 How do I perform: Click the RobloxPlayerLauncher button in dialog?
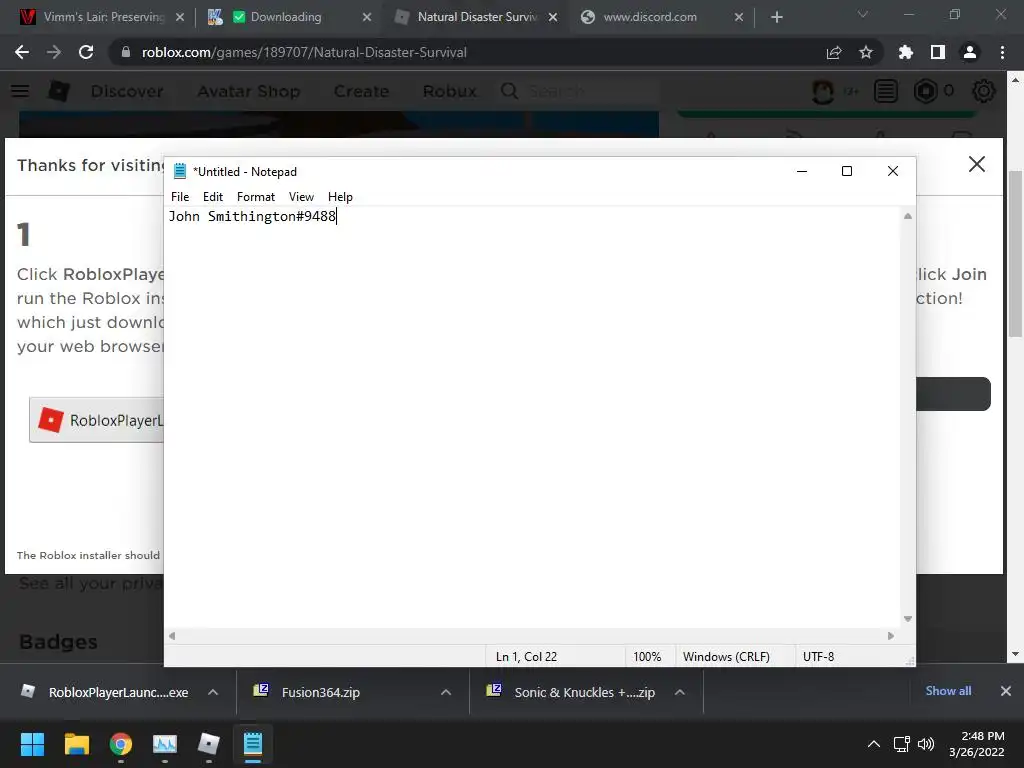pyautogui.click(x=97, y=420)
